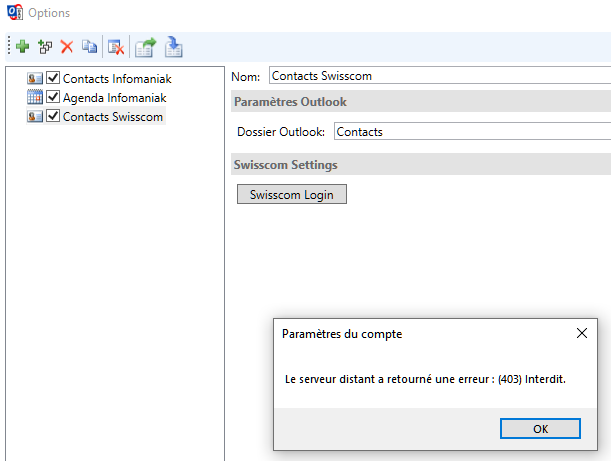
Task: Click the copy profile icon
Action: click(x=90, y=46)
